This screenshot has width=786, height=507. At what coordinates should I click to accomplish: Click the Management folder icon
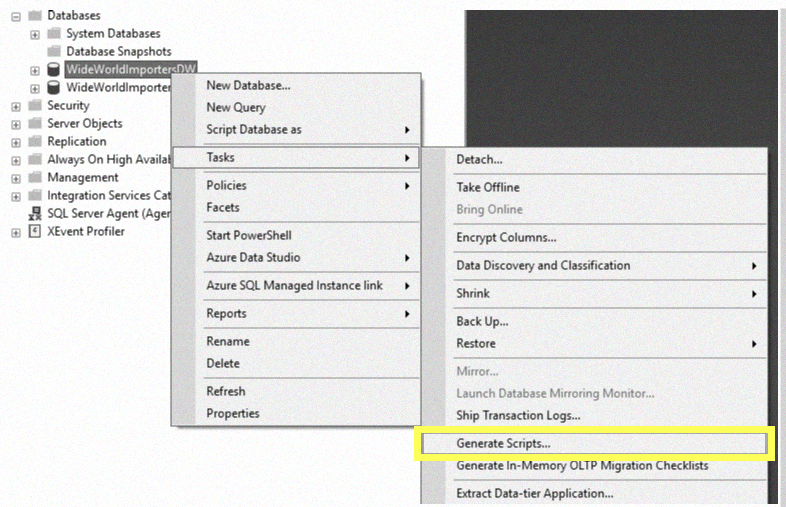(35, 178)
